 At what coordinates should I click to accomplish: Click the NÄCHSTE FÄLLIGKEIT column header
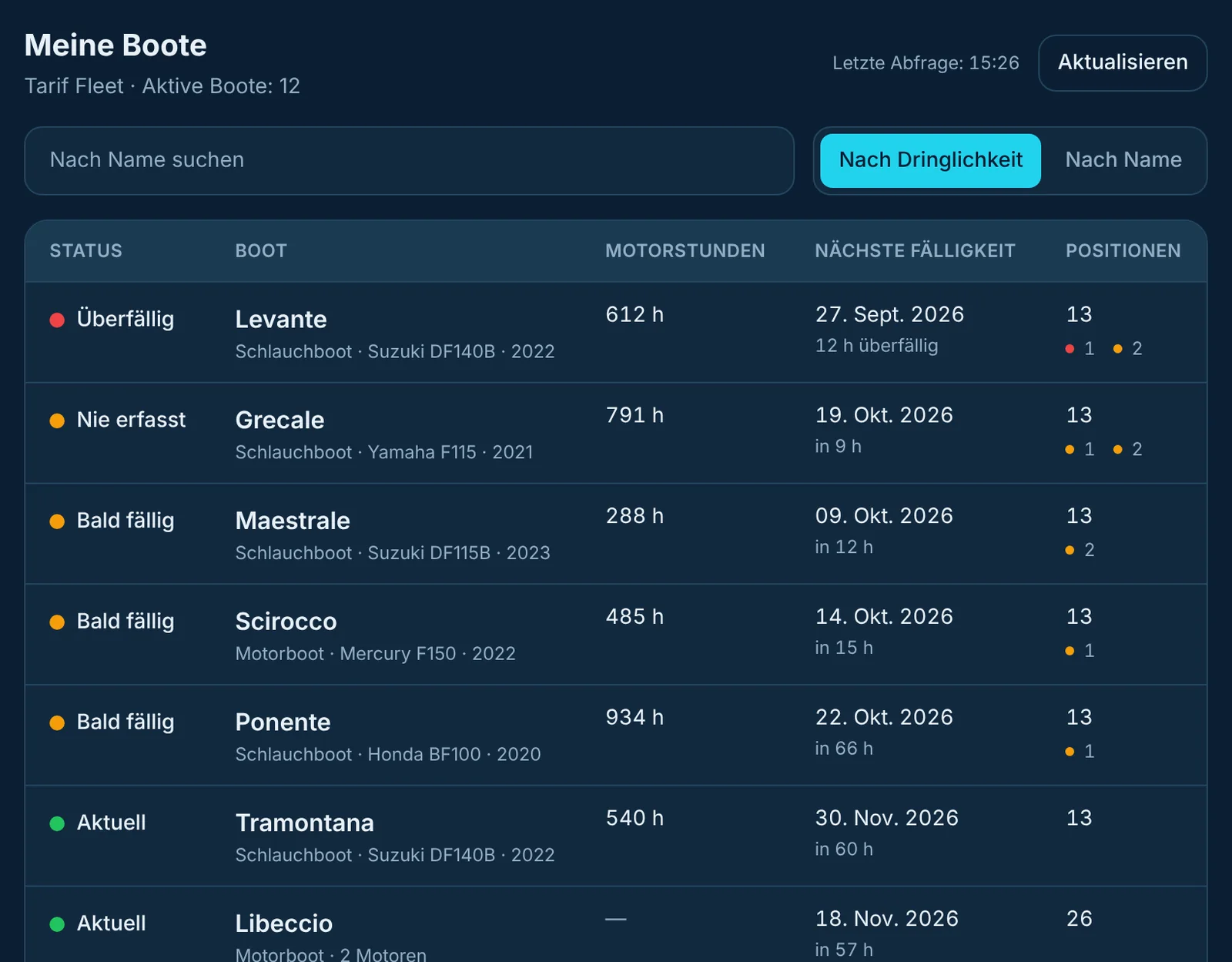point(915,251)
